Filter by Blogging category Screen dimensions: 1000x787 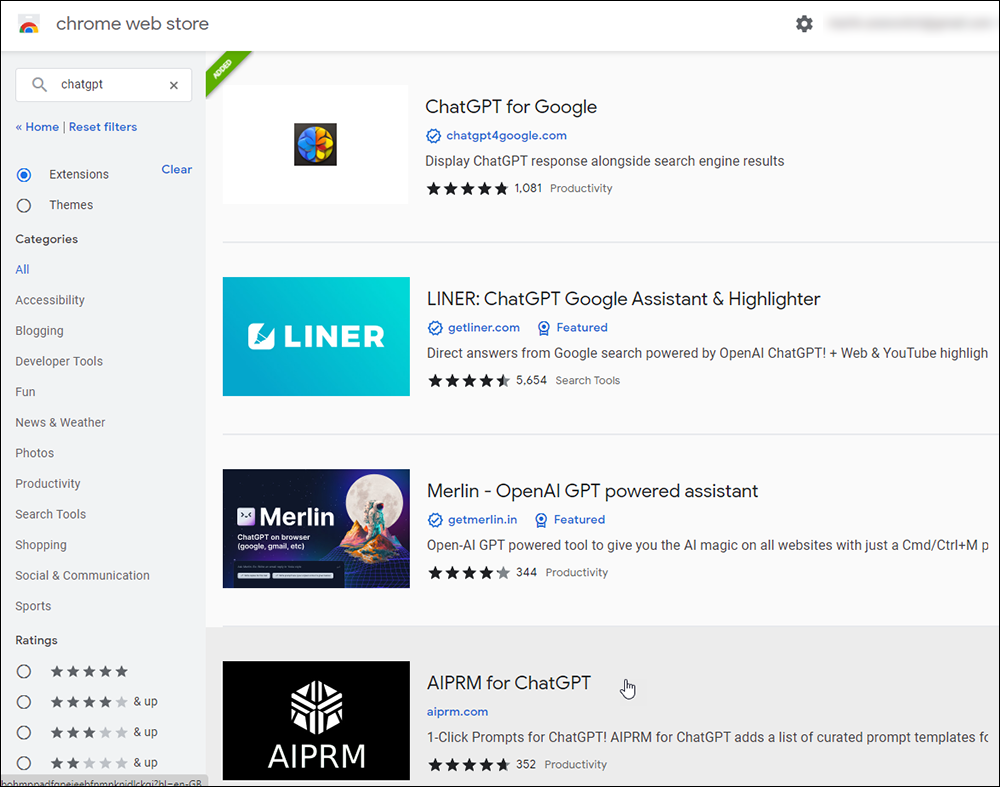40,330
